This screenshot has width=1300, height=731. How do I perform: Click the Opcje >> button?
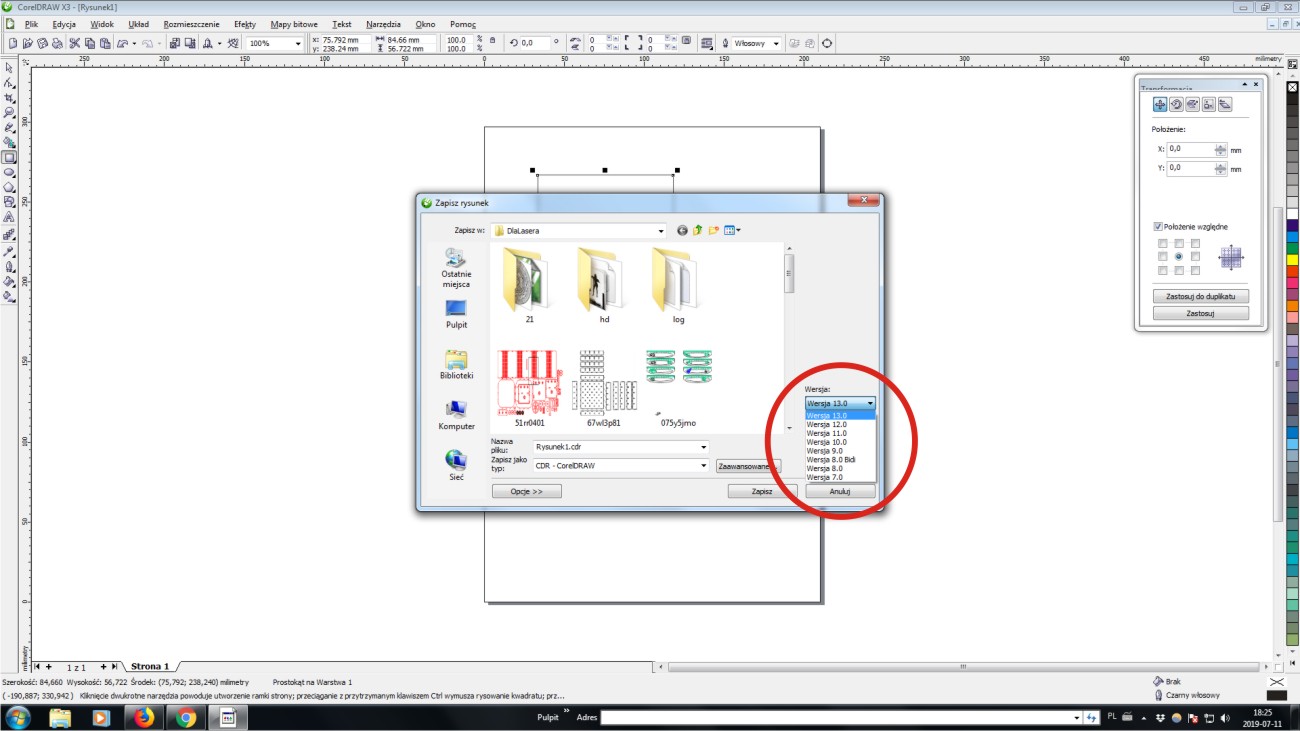point(526,491)
